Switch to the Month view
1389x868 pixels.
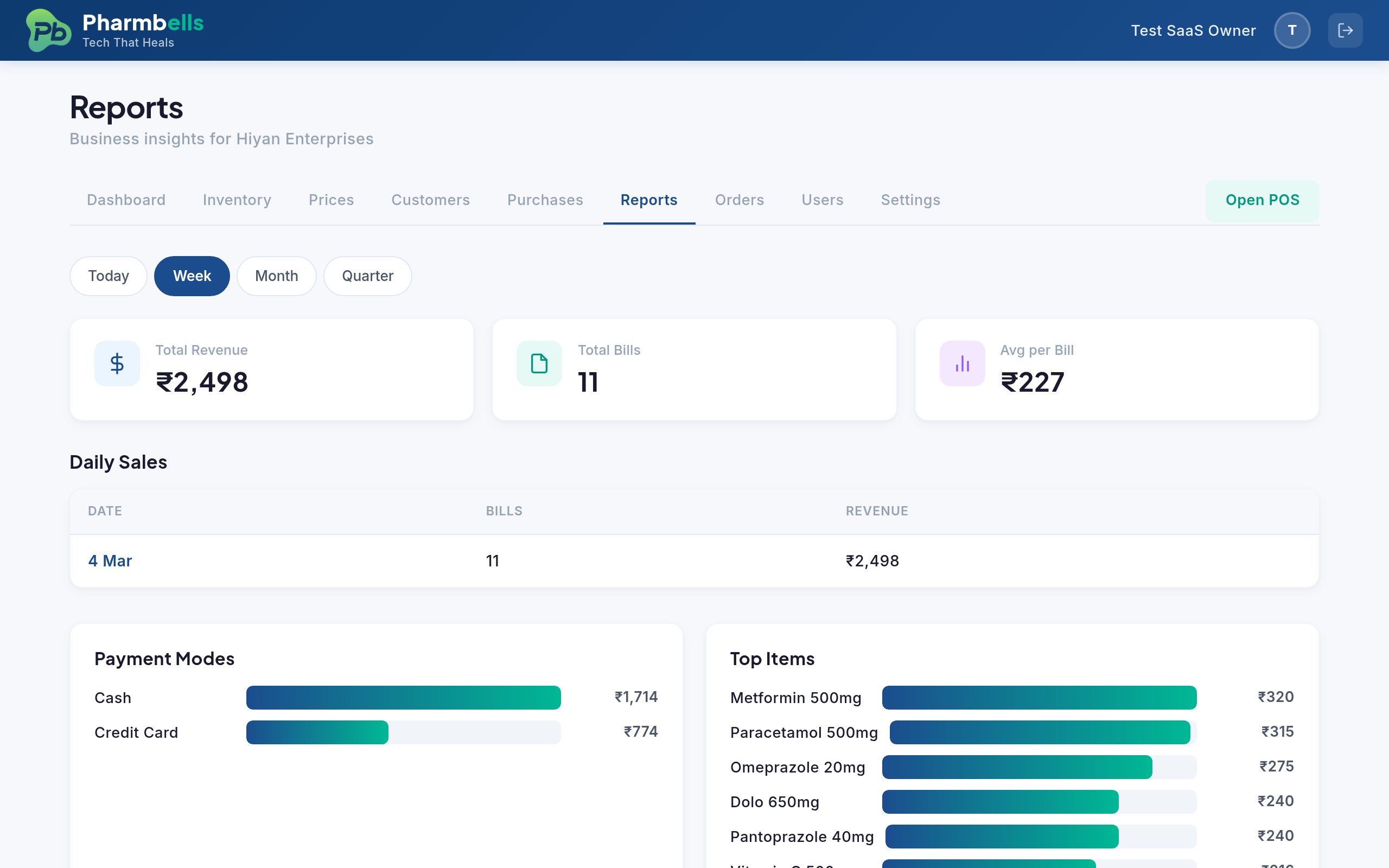[276, 276]
